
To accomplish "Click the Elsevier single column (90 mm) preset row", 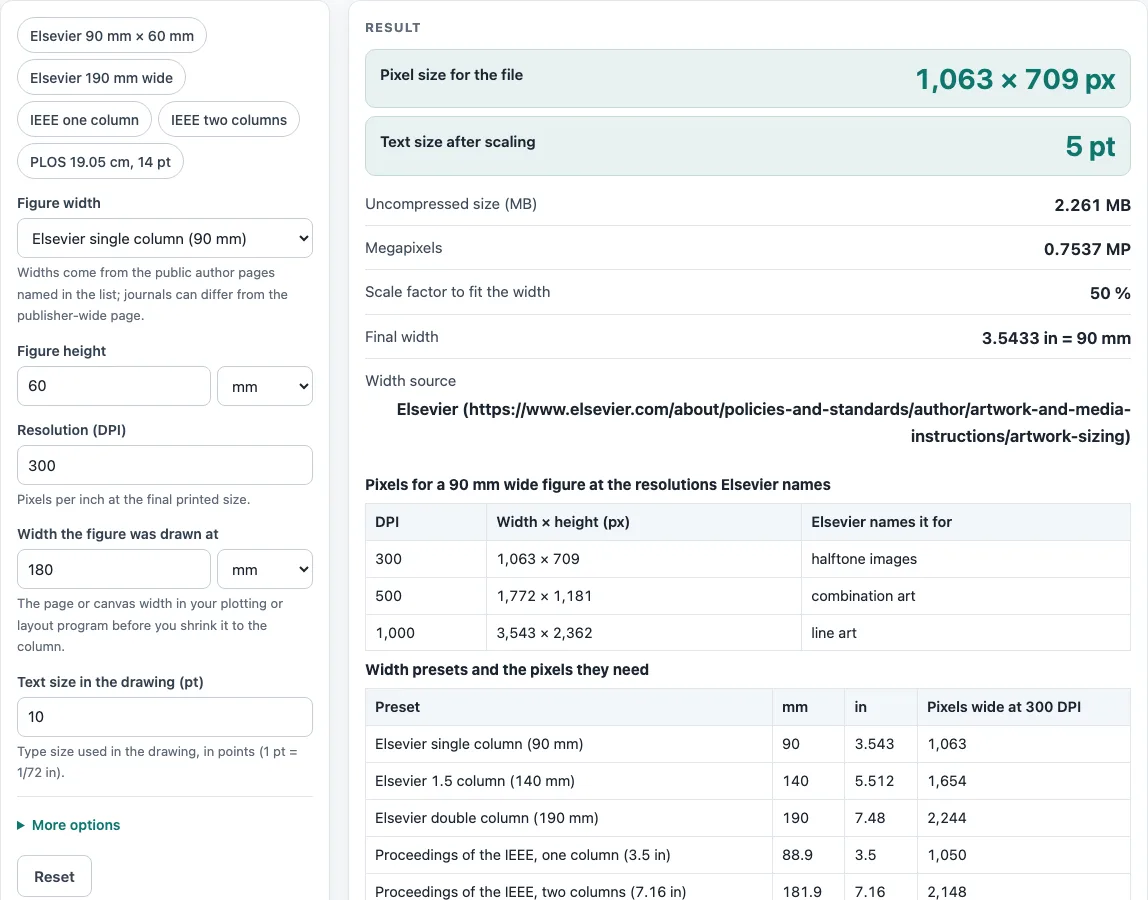I will click(x=748, y=744).
